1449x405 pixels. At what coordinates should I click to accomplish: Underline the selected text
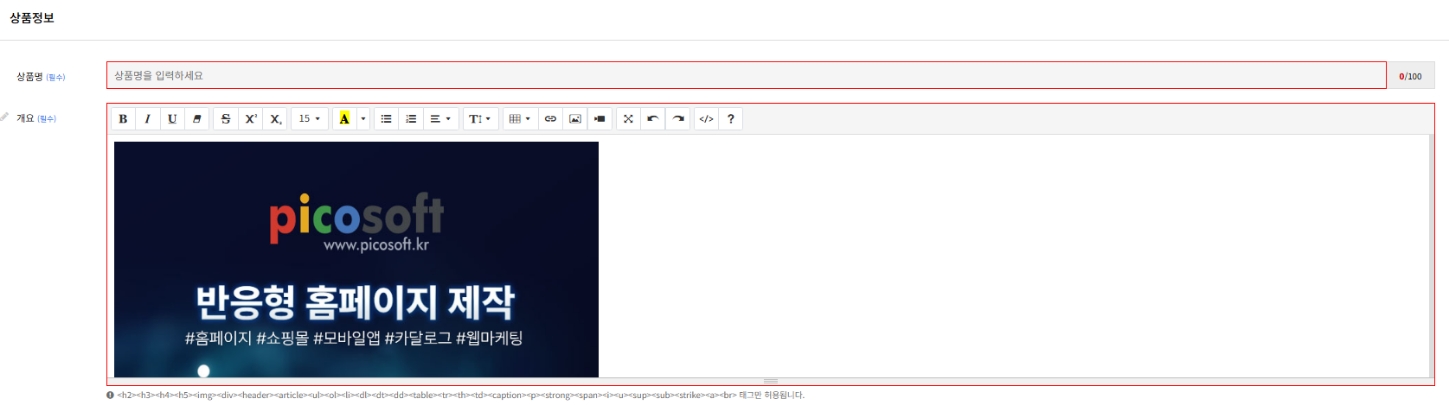click(172, 119)
